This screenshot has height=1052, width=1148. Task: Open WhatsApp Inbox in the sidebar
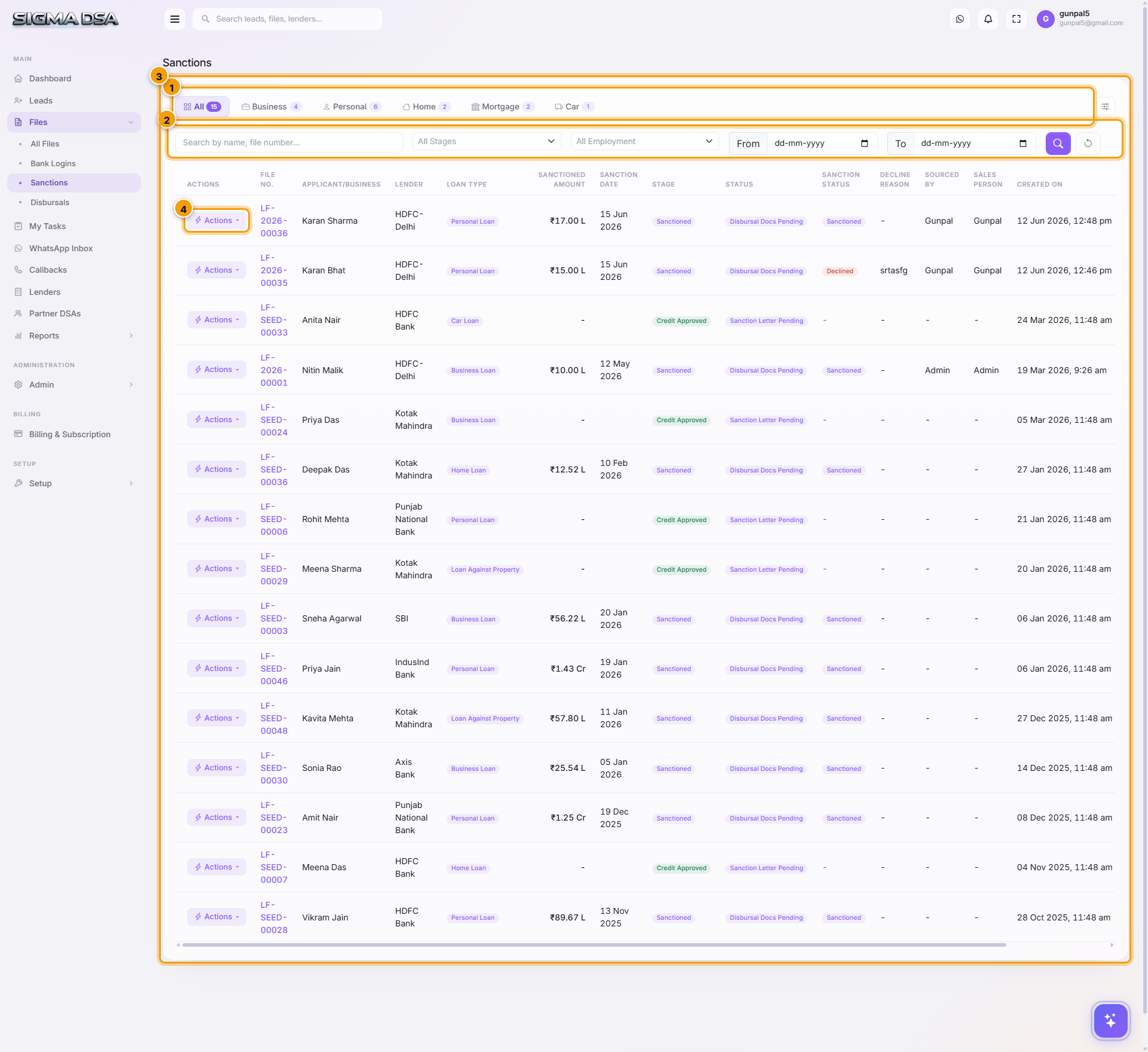(x=74, y=248)
